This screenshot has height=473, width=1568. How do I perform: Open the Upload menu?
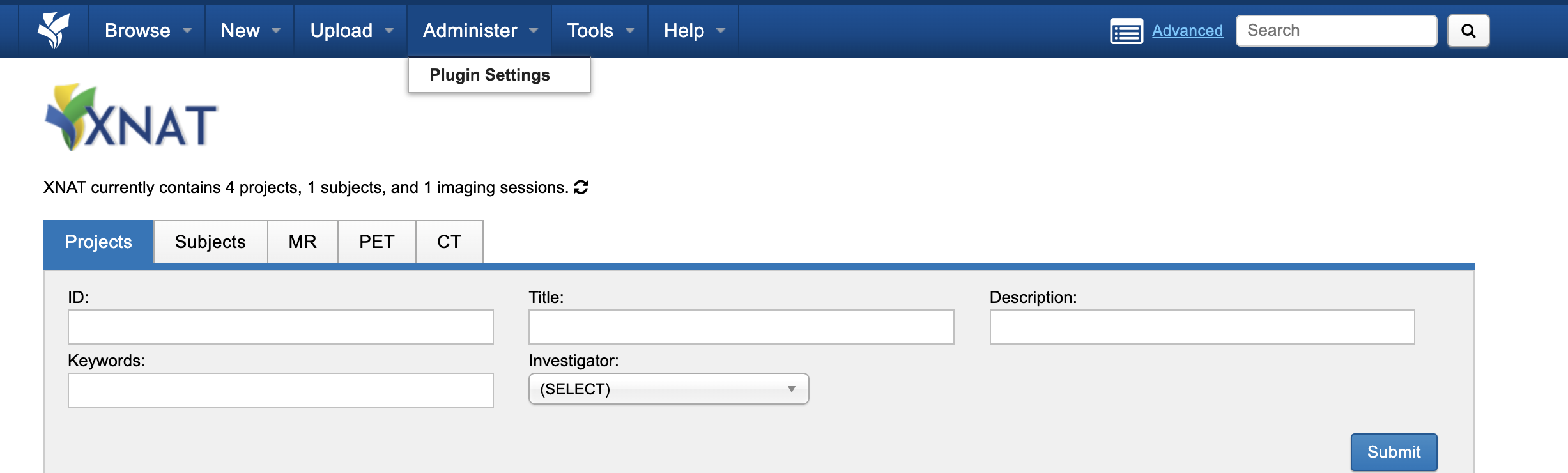351,31
